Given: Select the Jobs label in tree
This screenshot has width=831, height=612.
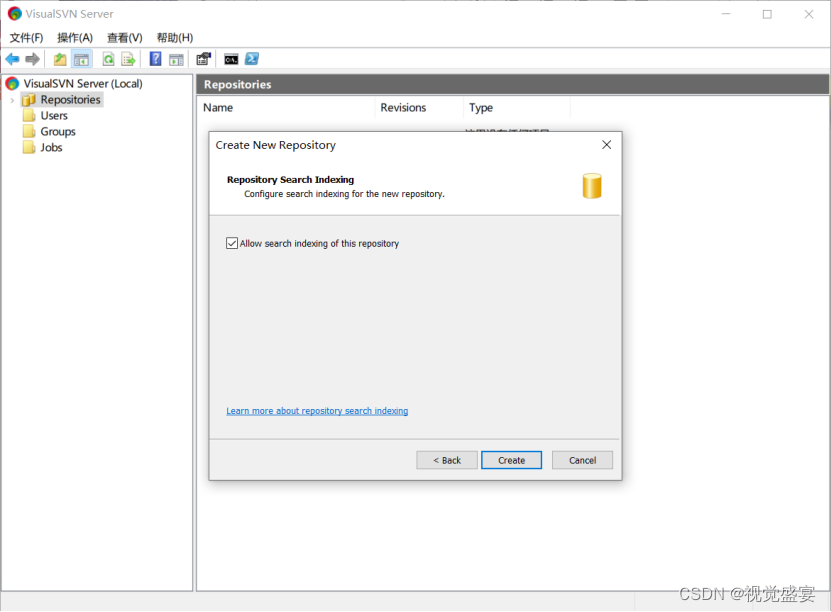Looking at the screenshot, I should pos(51,147).
